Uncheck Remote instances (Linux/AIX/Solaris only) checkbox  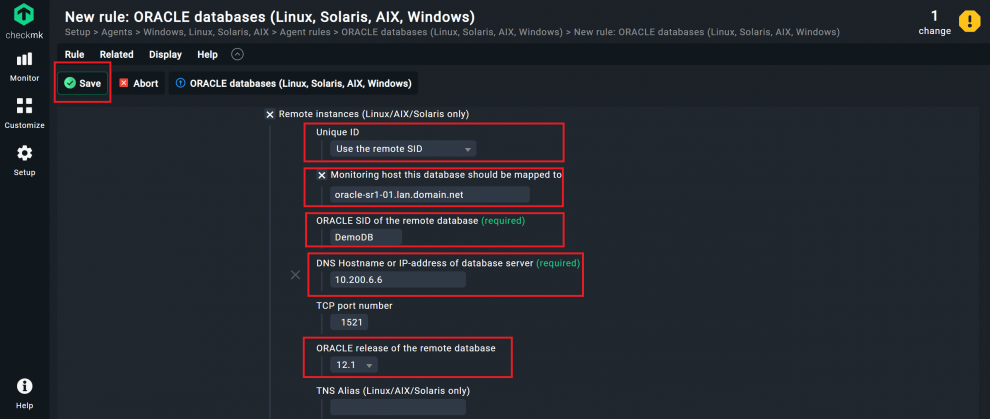(x=270, y=114)
